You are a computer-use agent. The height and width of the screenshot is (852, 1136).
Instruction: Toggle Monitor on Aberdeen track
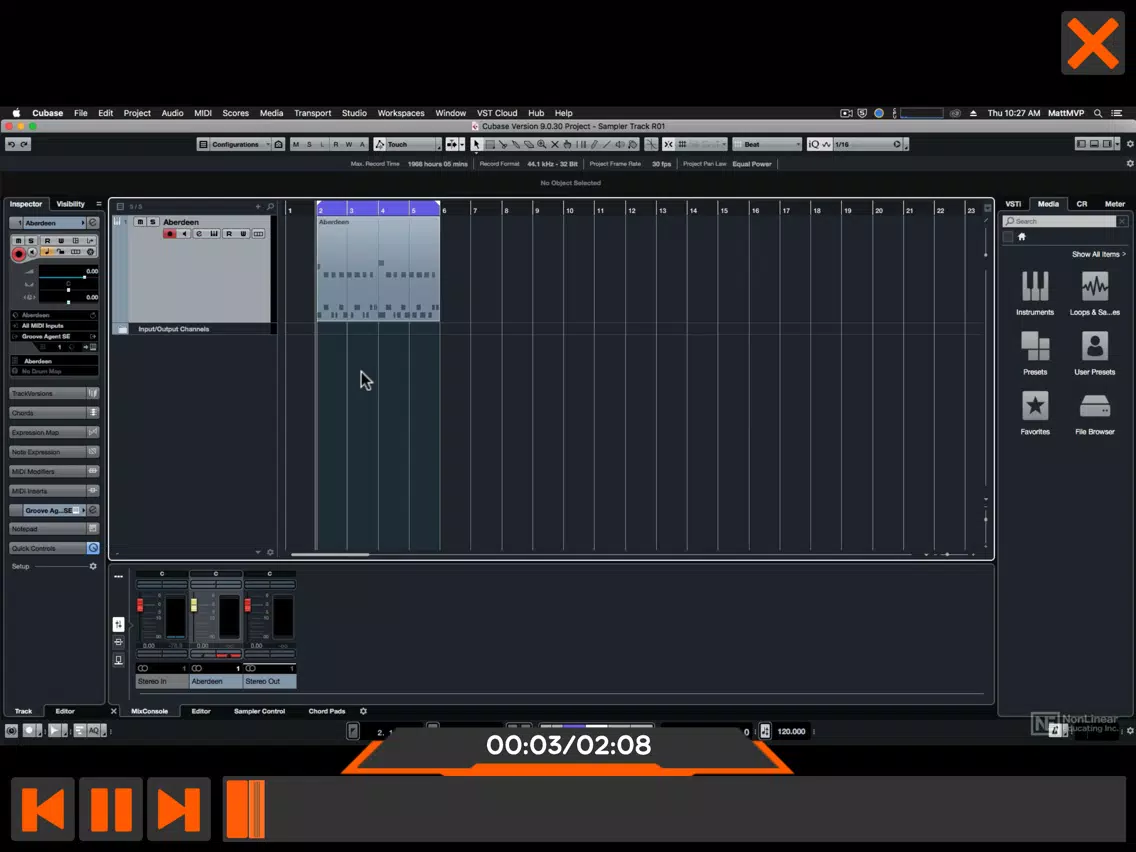pos(184,234)
